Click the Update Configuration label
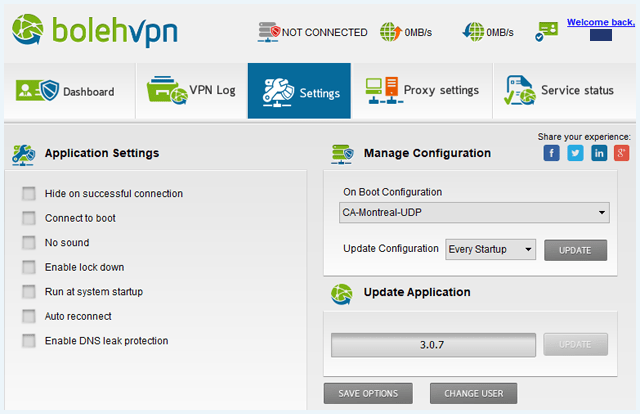Screen dimensions: 640x414 (x=391, y=249)
